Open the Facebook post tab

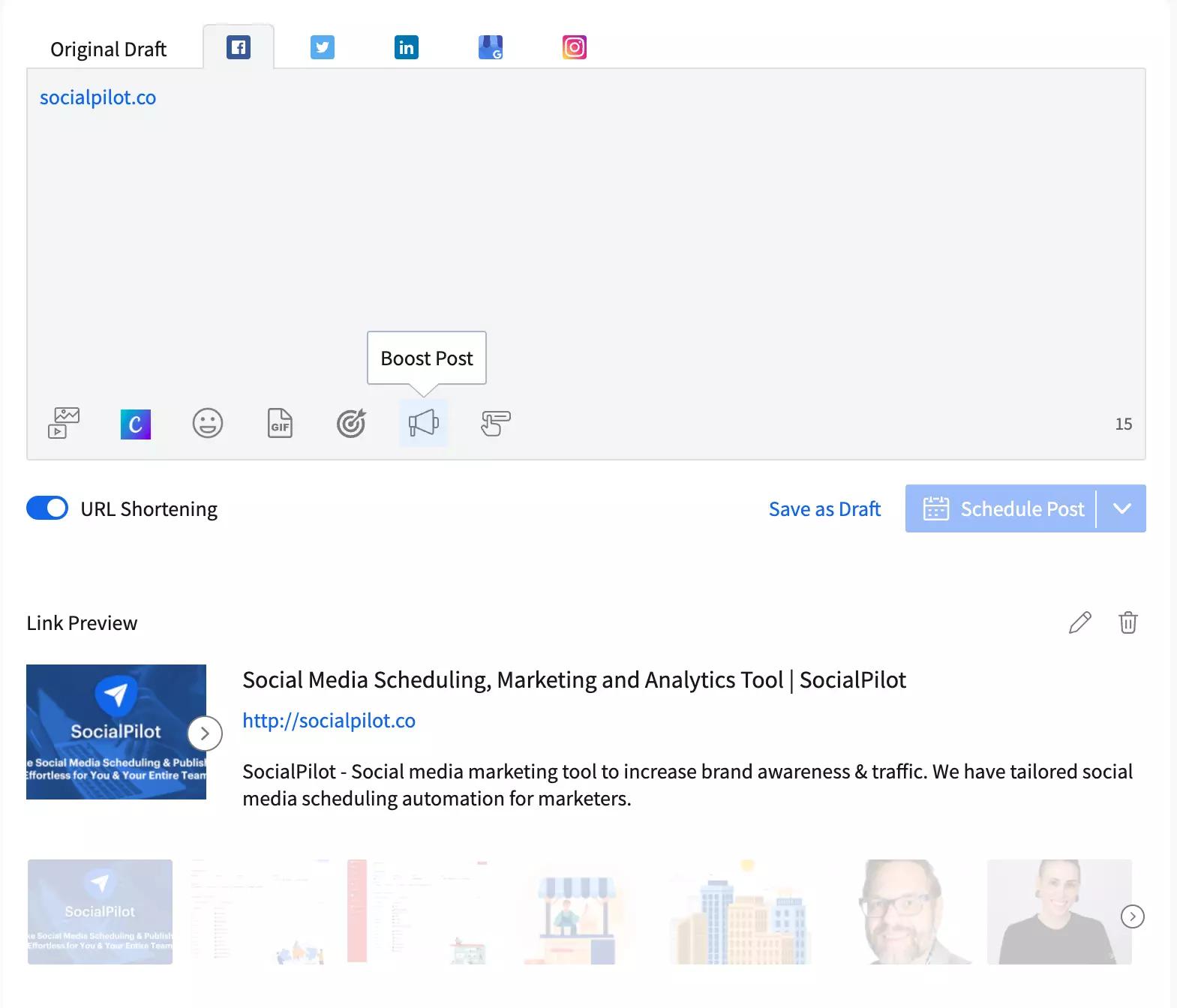click(x=239, y=47)
